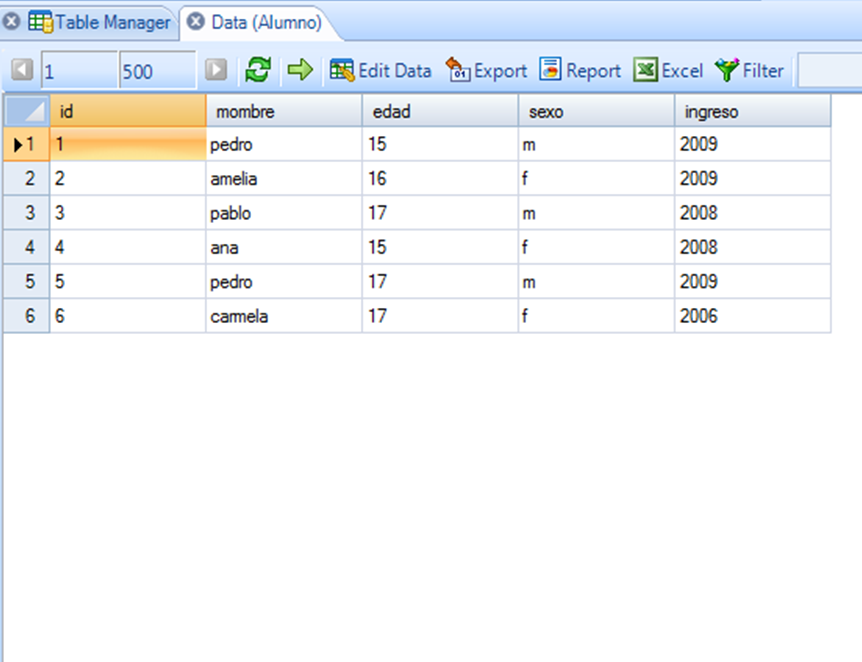
Task: Go to previous page of records
Action: (23, 70)
